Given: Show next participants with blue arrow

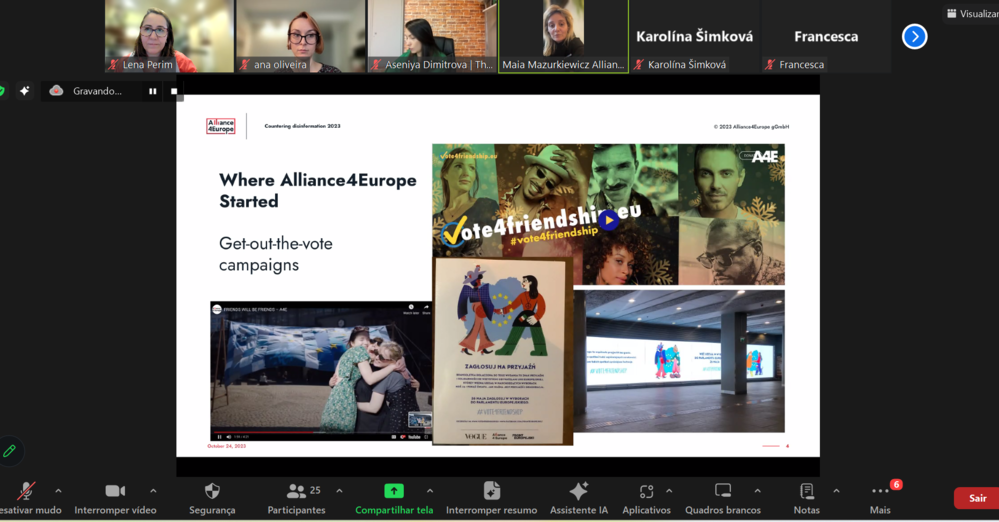Looking at the screenshot, I should (x=914, y=36).
